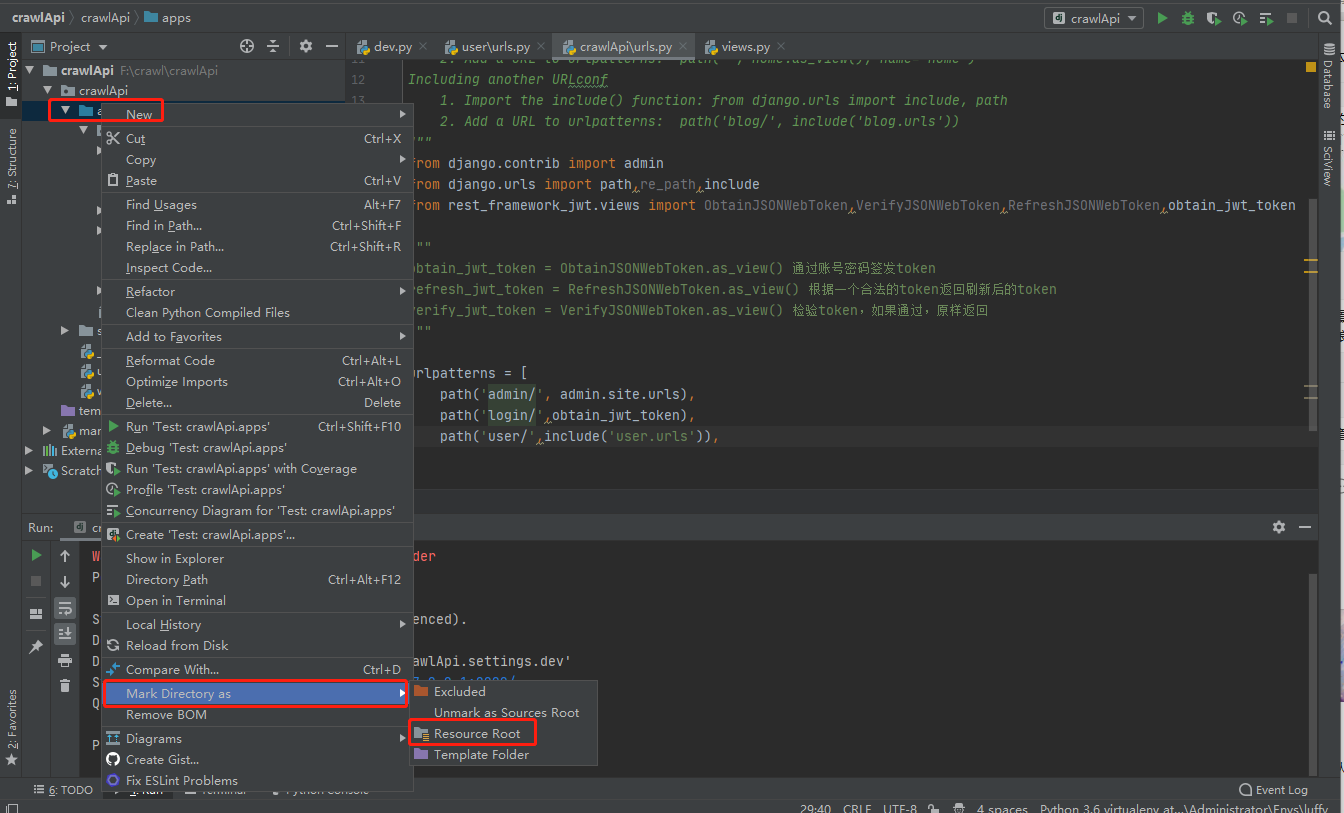
Task: Toggle scroll-to-end in Run console
Action: tap(65, 634)
